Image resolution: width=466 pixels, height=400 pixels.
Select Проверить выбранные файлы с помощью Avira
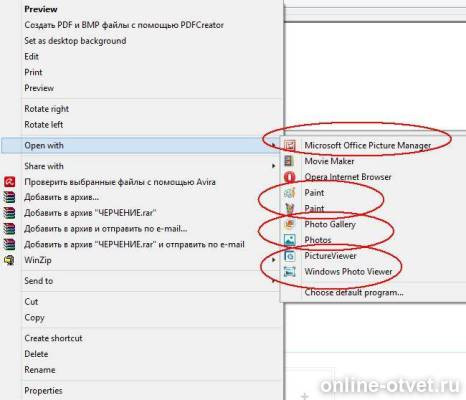[120, 182]
